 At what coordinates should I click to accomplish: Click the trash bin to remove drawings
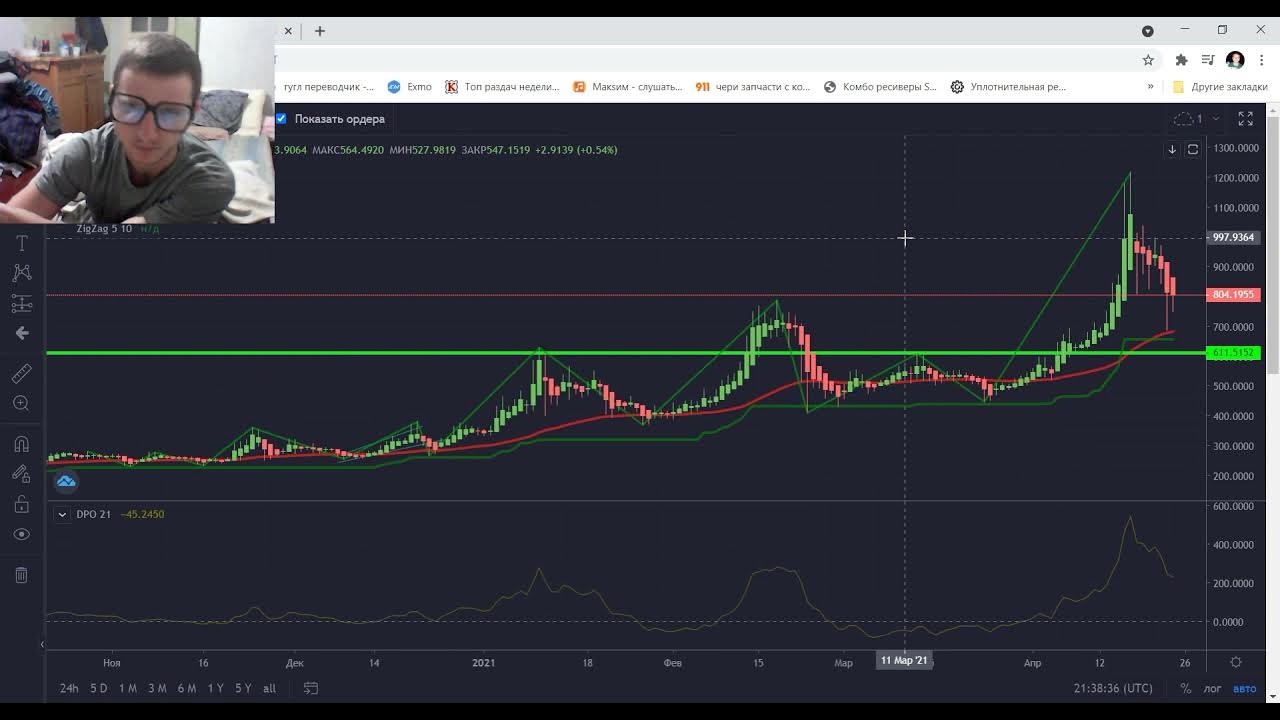pos(22,575)
